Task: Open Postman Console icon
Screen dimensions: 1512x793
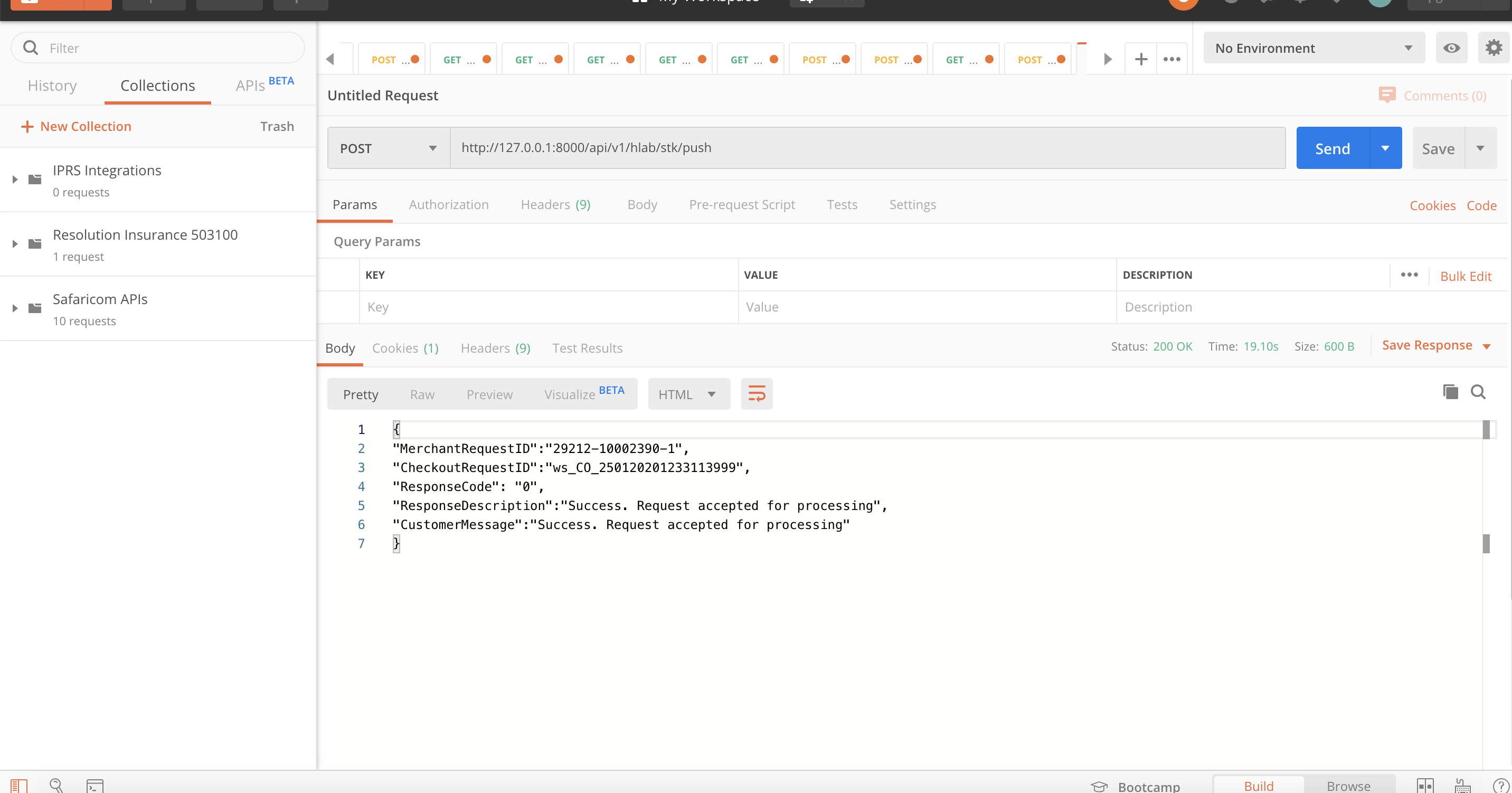Action: 94,786
